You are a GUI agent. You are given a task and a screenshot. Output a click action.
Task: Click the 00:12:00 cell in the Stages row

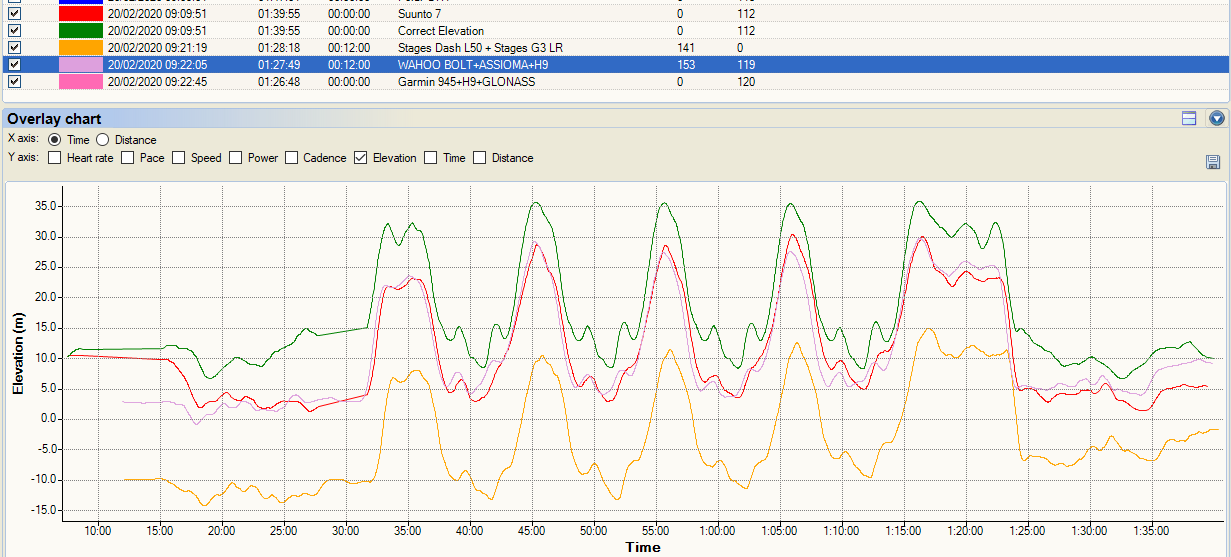349,47
